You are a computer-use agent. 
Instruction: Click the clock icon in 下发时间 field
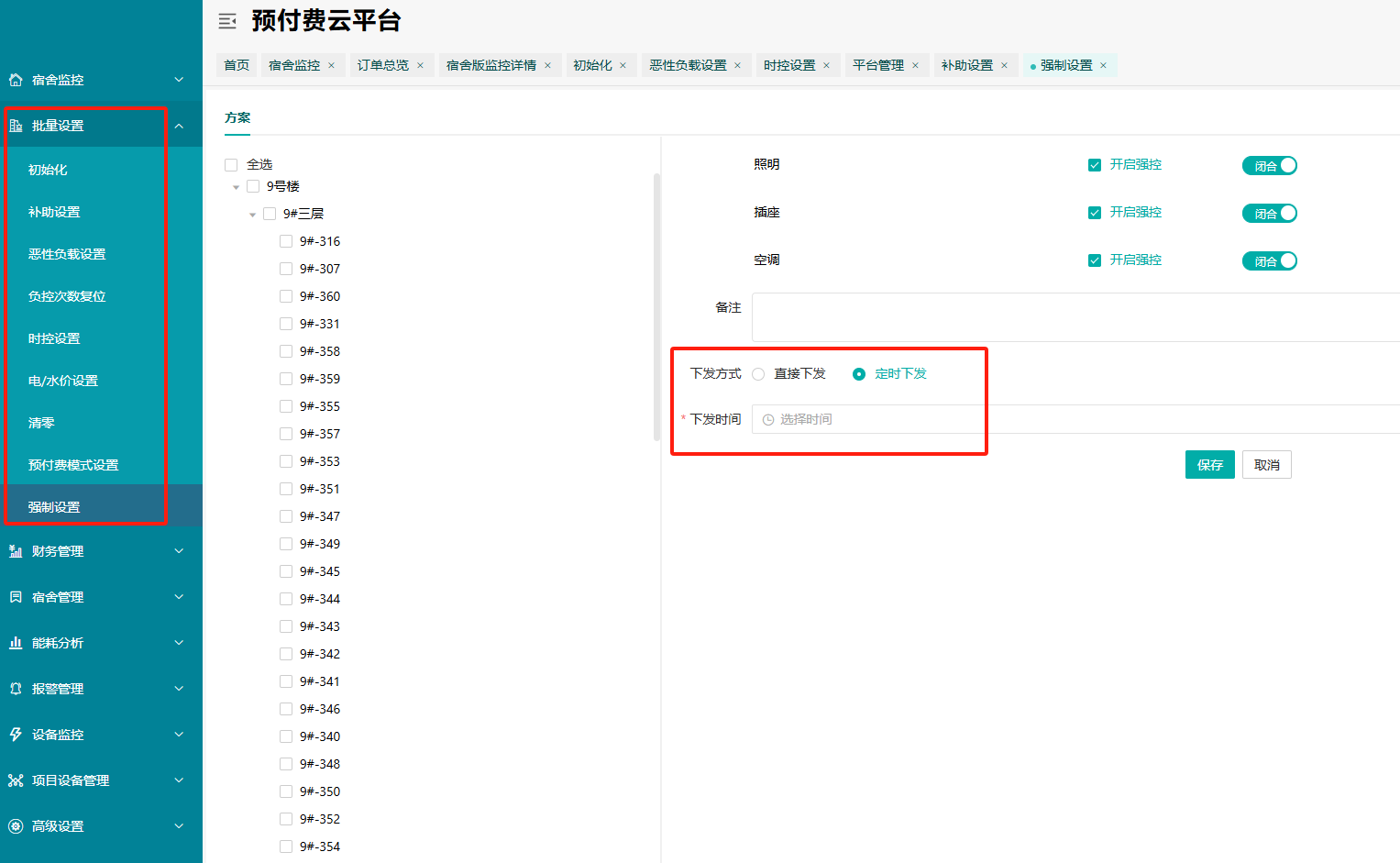768,420
